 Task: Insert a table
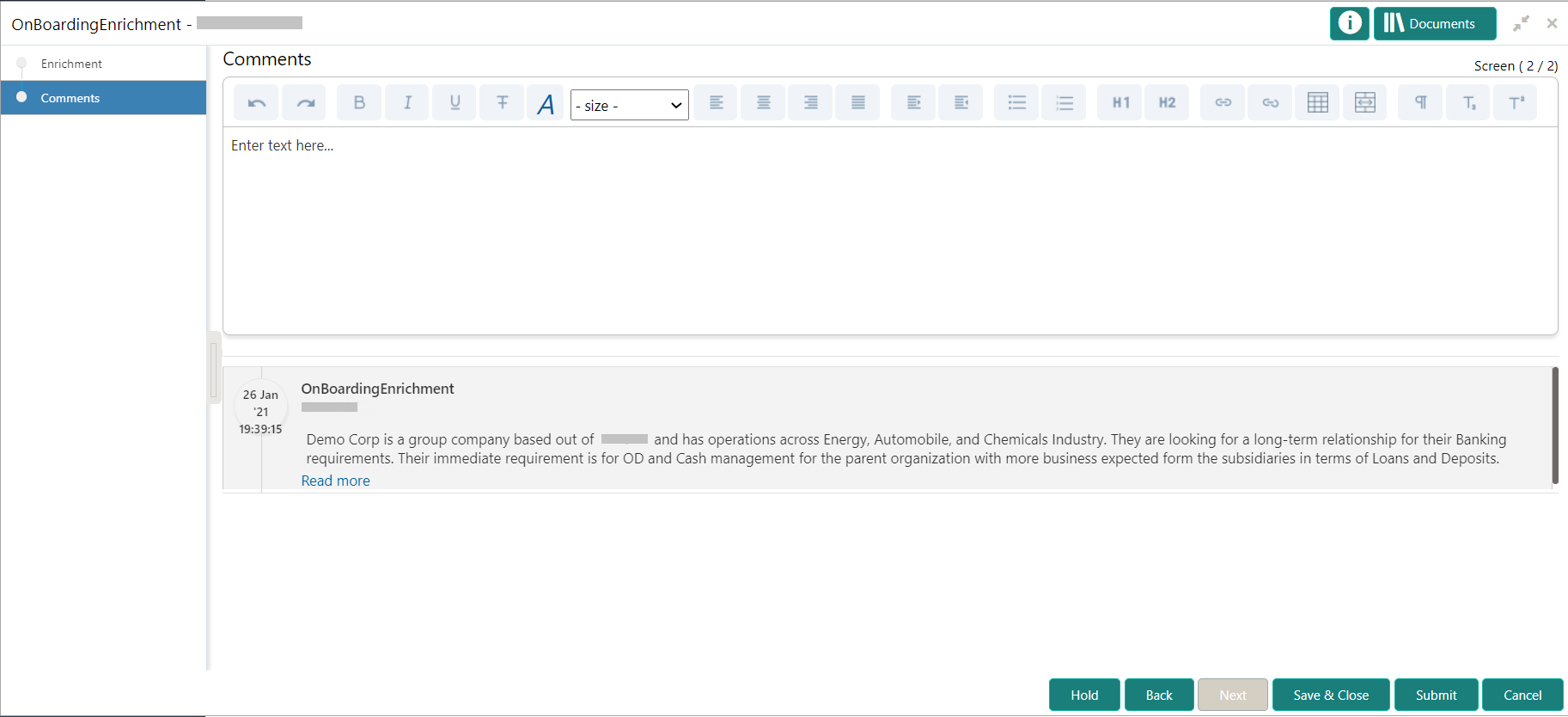(x=1317, y=103)
